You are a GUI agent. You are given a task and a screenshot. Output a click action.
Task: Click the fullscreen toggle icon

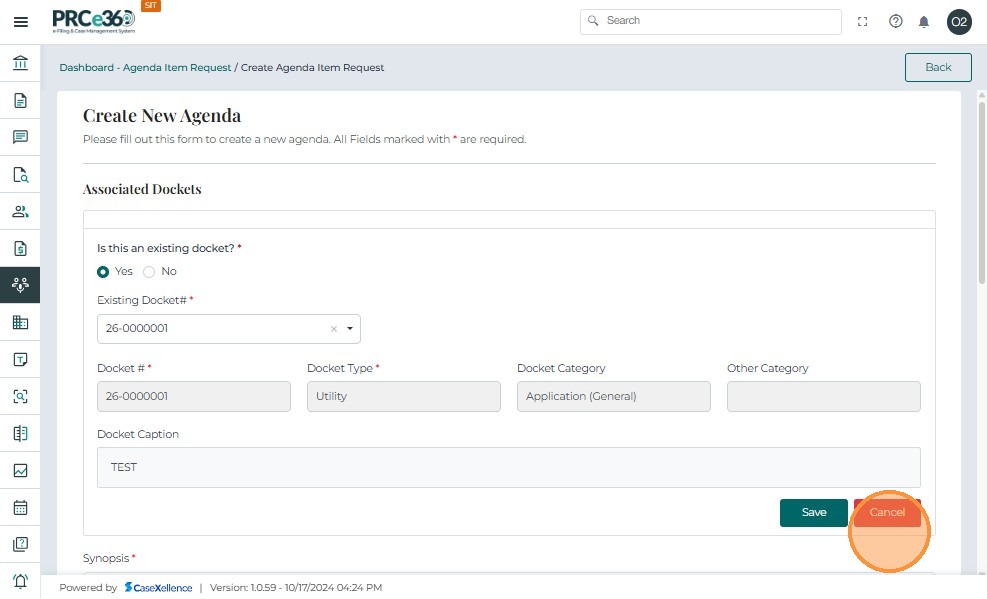[x=863, y=22]
